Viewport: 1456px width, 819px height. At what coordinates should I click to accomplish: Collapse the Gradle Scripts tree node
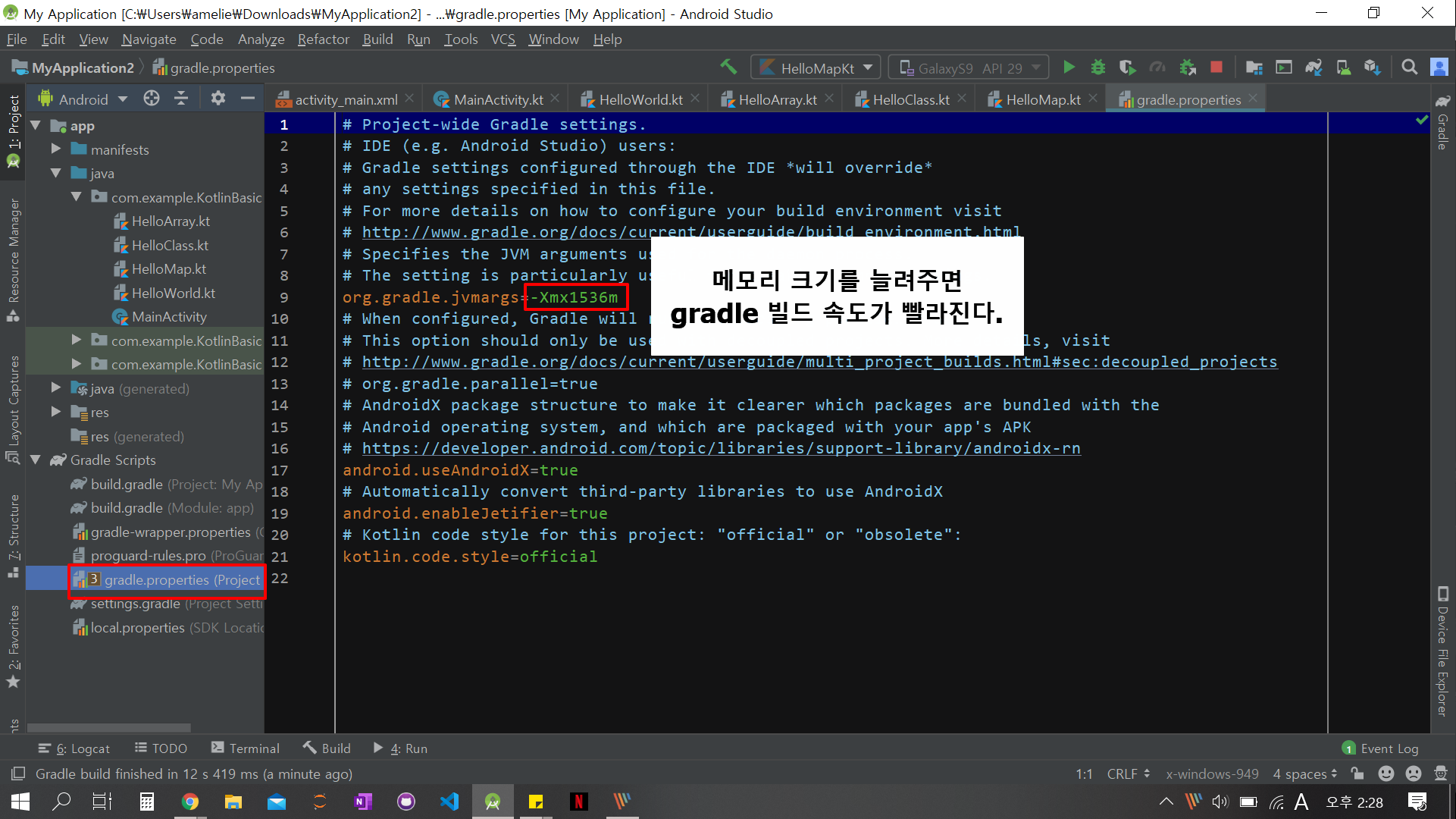tap(36, 460)
